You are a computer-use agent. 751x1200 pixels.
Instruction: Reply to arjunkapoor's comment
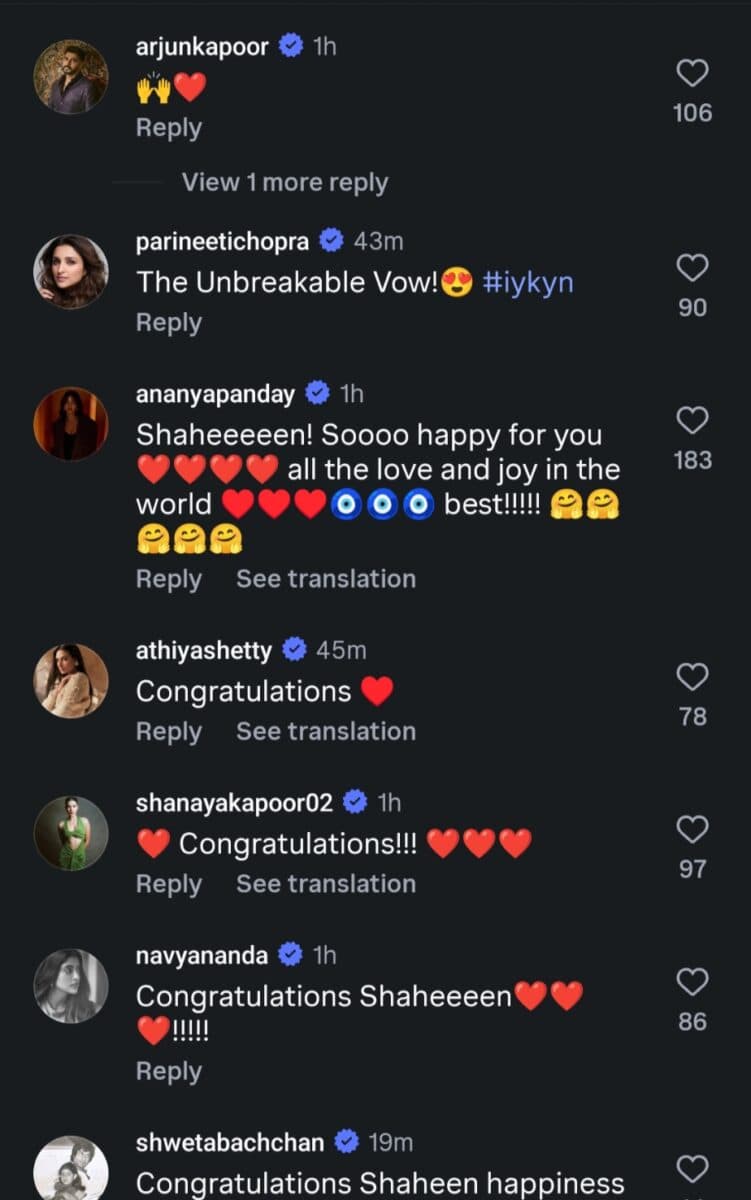[x=168, y=128]
